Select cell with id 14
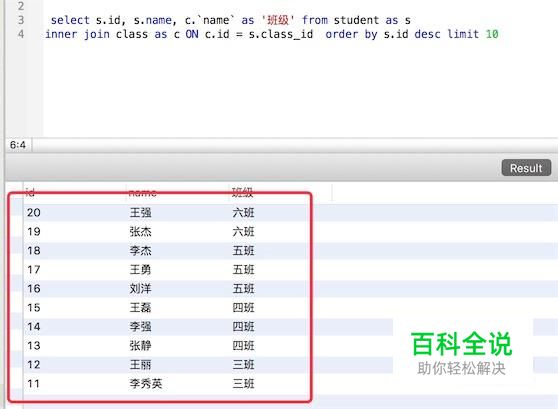 pyautogui.click(x=34, y=326)
